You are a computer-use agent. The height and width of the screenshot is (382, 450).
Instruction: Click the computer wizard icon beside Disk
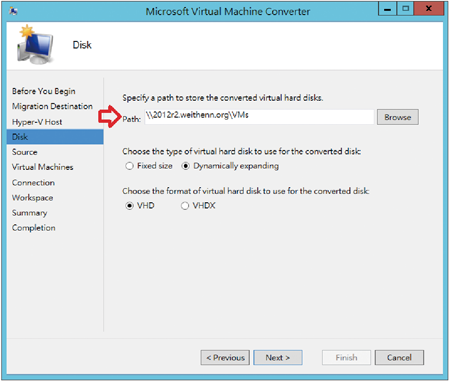(35, 44)
